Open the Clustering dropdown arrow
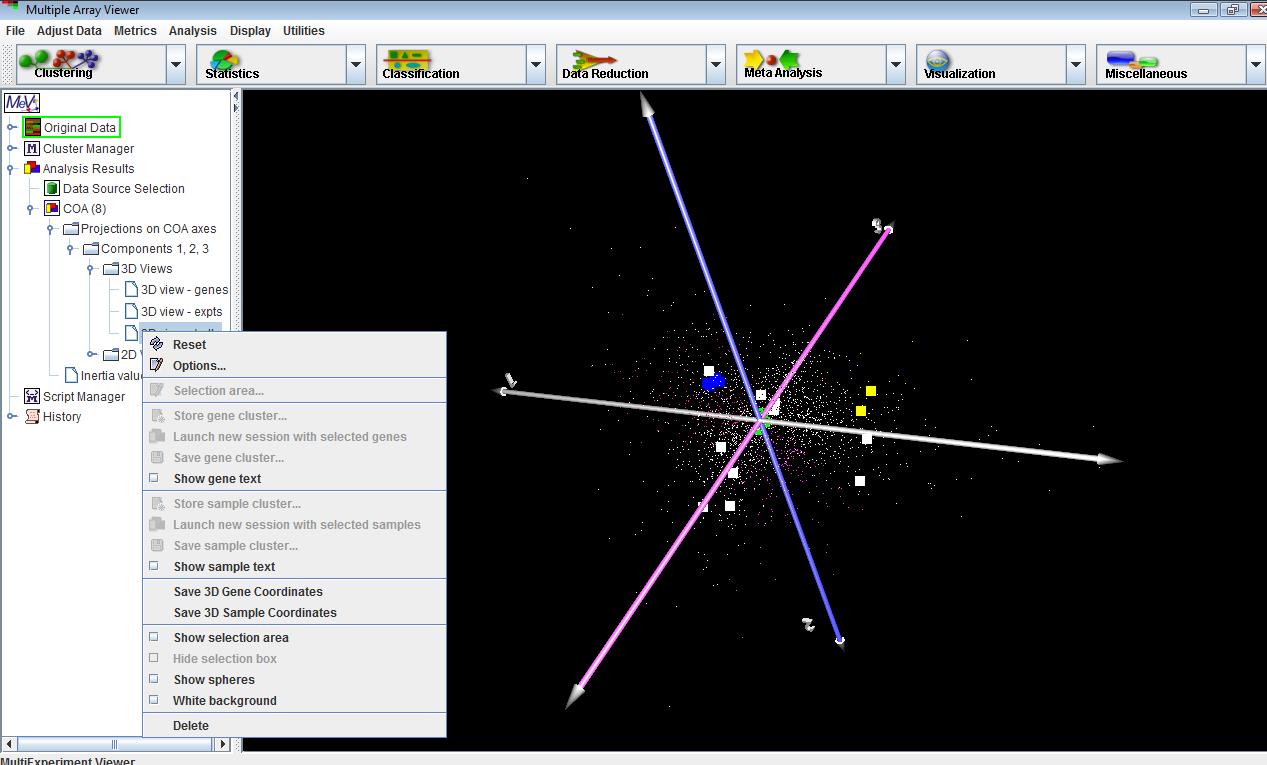This screenshot has height=765, width=1267. [176, 65]
